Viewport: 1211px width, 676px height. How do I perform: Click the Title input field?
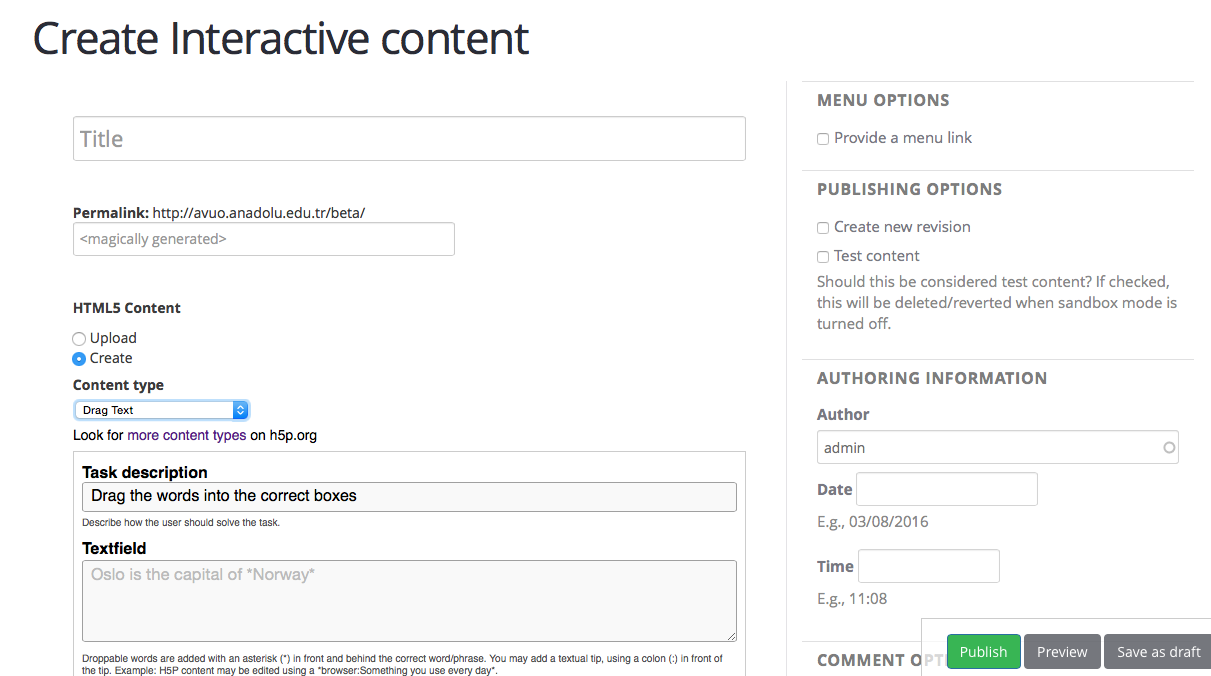click(409, 139)
